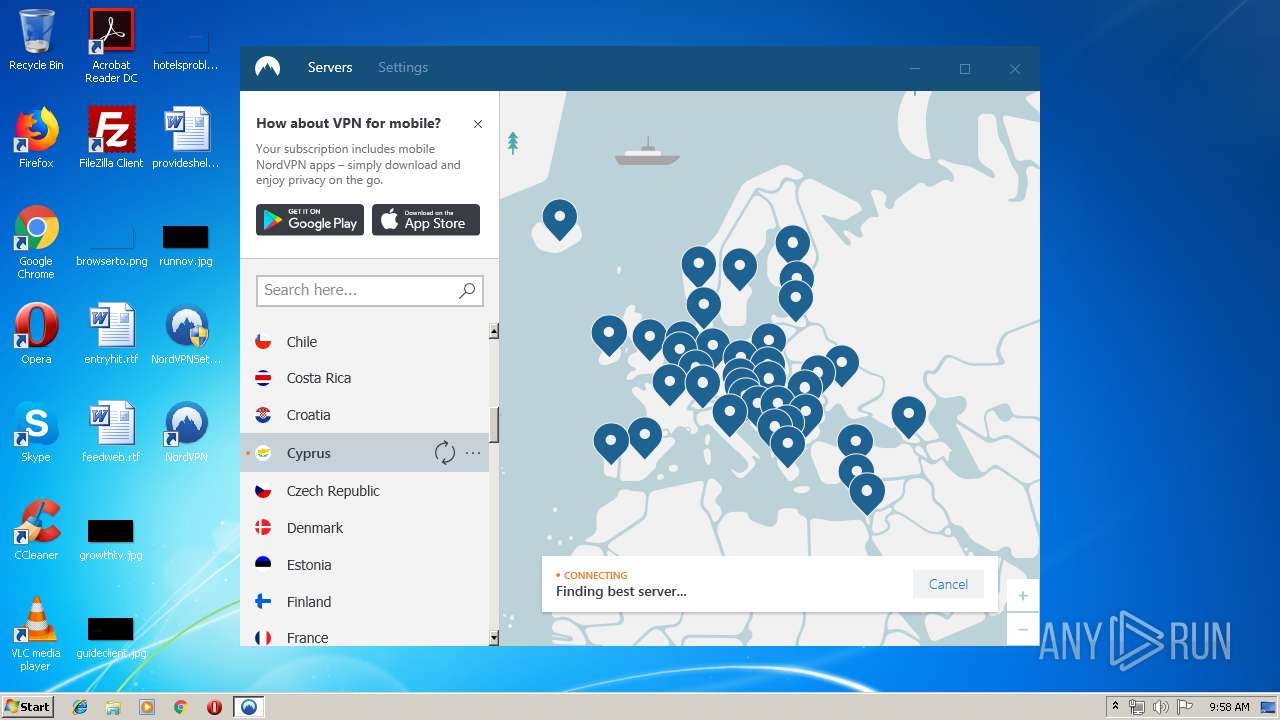
Task: Select Estonia in the country list
Action: (x=364, y=565)
